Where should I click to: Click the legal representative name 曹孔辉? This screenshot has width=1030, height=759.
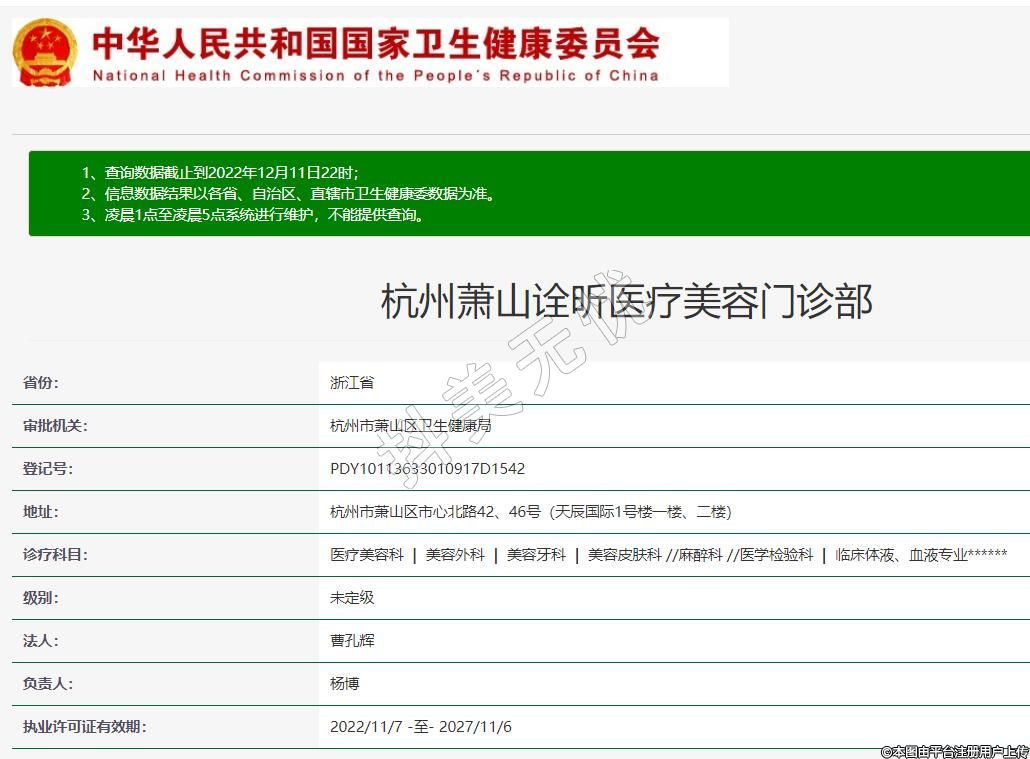352,641
